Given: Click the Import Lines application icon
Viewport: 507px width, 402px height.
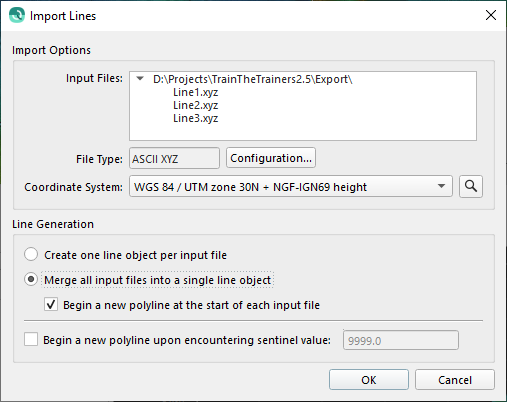Looking at the screenshot, I should pyautogui.click(x=17, y=15).
